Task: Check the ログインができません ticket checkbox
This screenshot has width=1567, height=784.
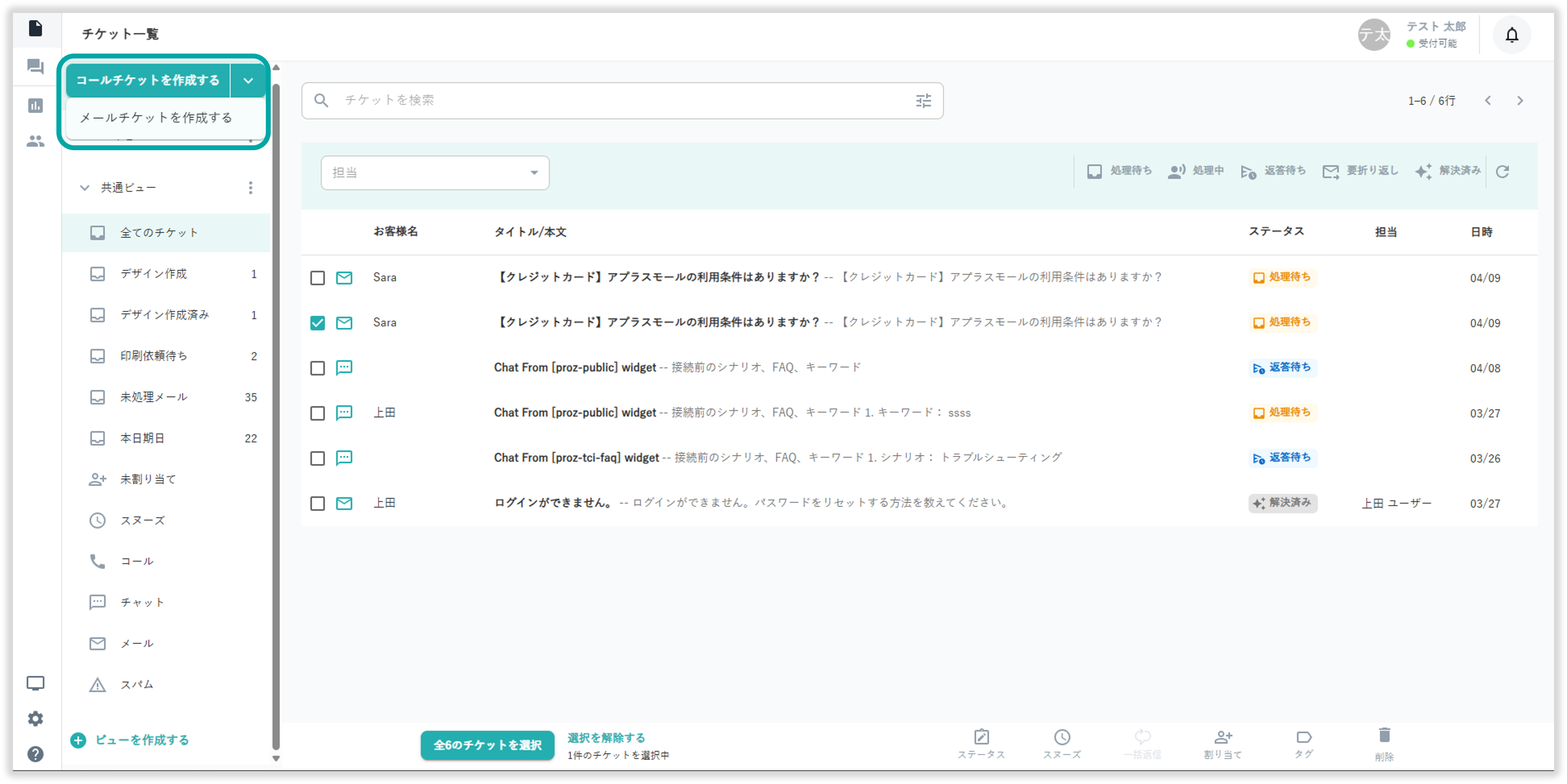Action: click(318, 504)
